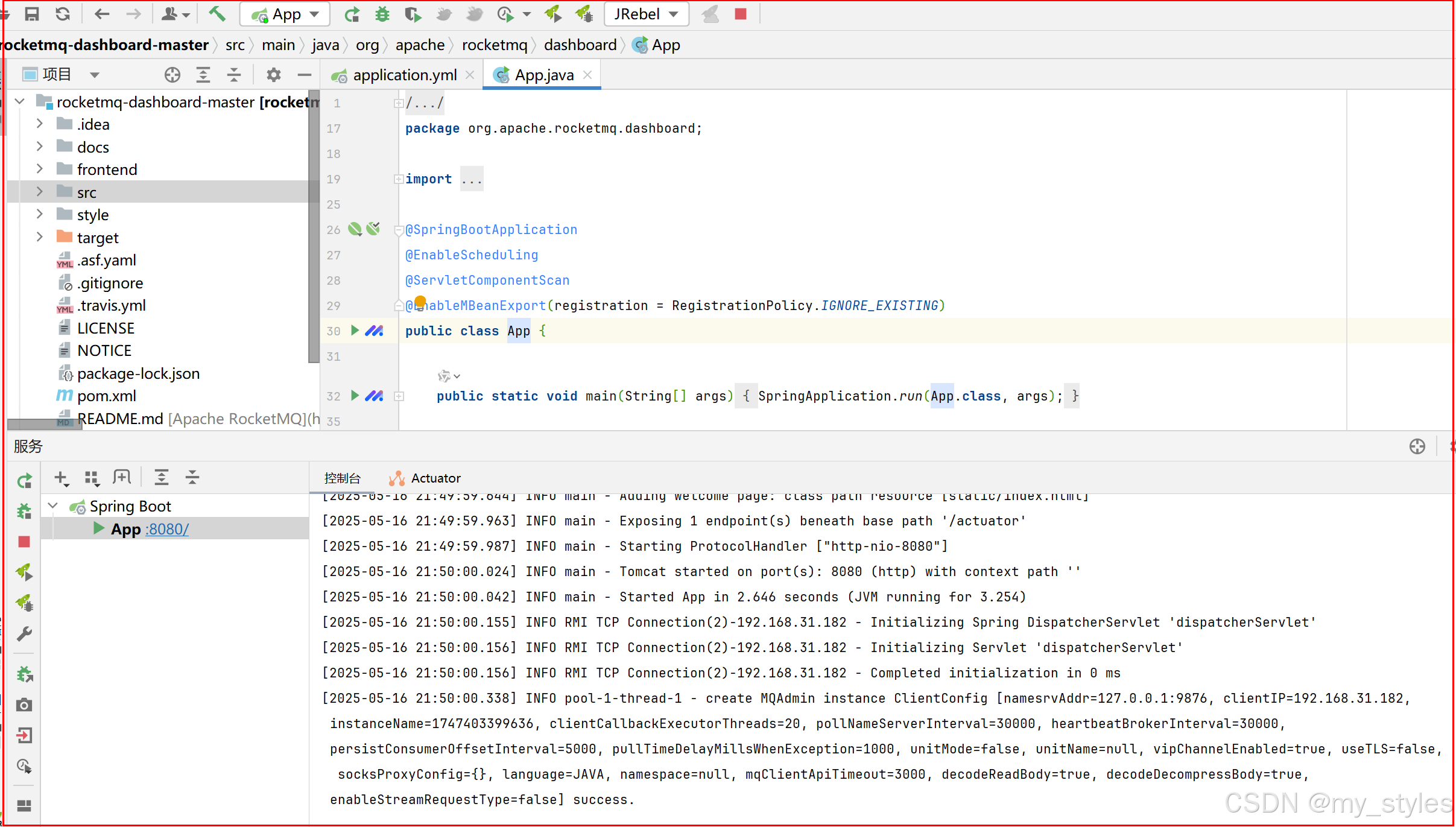This screenshot has width=1456, height=827.
Task: Click the Debug bug icon in toolbar
Action: (x=382, y=14)
